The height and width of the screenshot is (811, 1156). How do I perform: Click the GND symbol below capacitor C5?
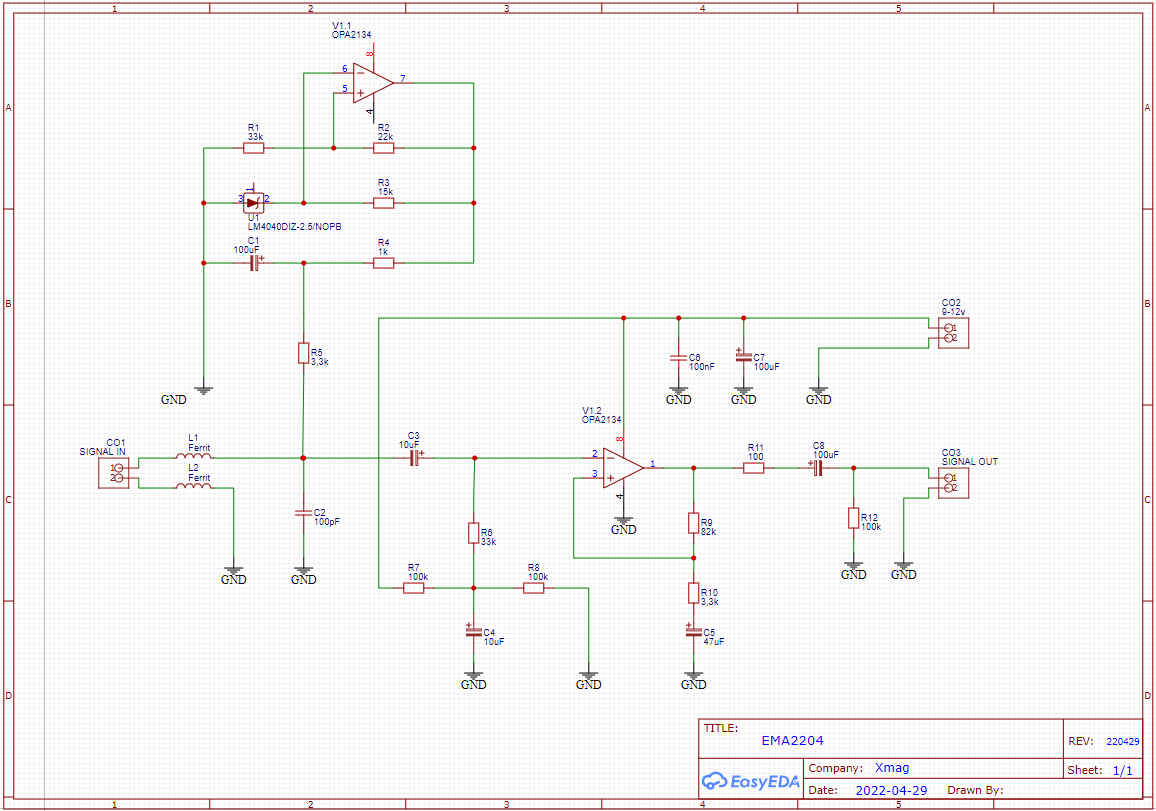(x=693, y=680)
